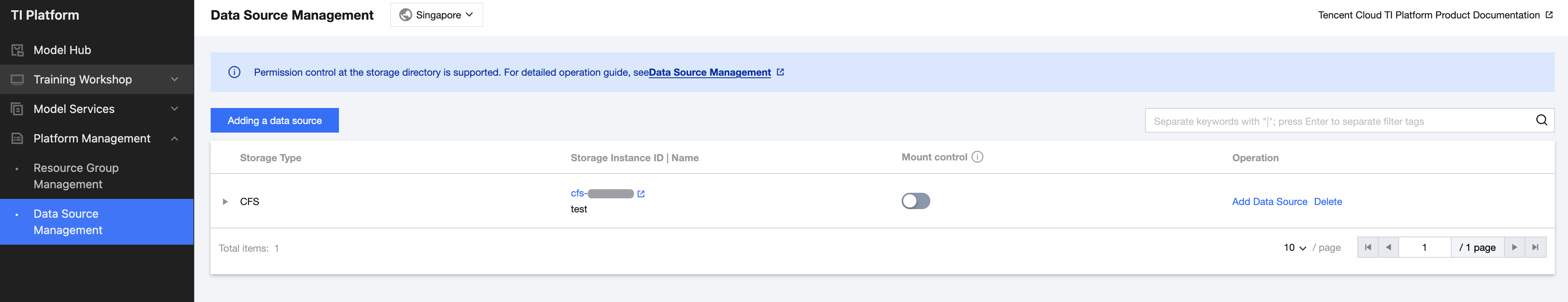
Task: Click the external link icon after Product Documentation
Action: tap(1549, 15)
